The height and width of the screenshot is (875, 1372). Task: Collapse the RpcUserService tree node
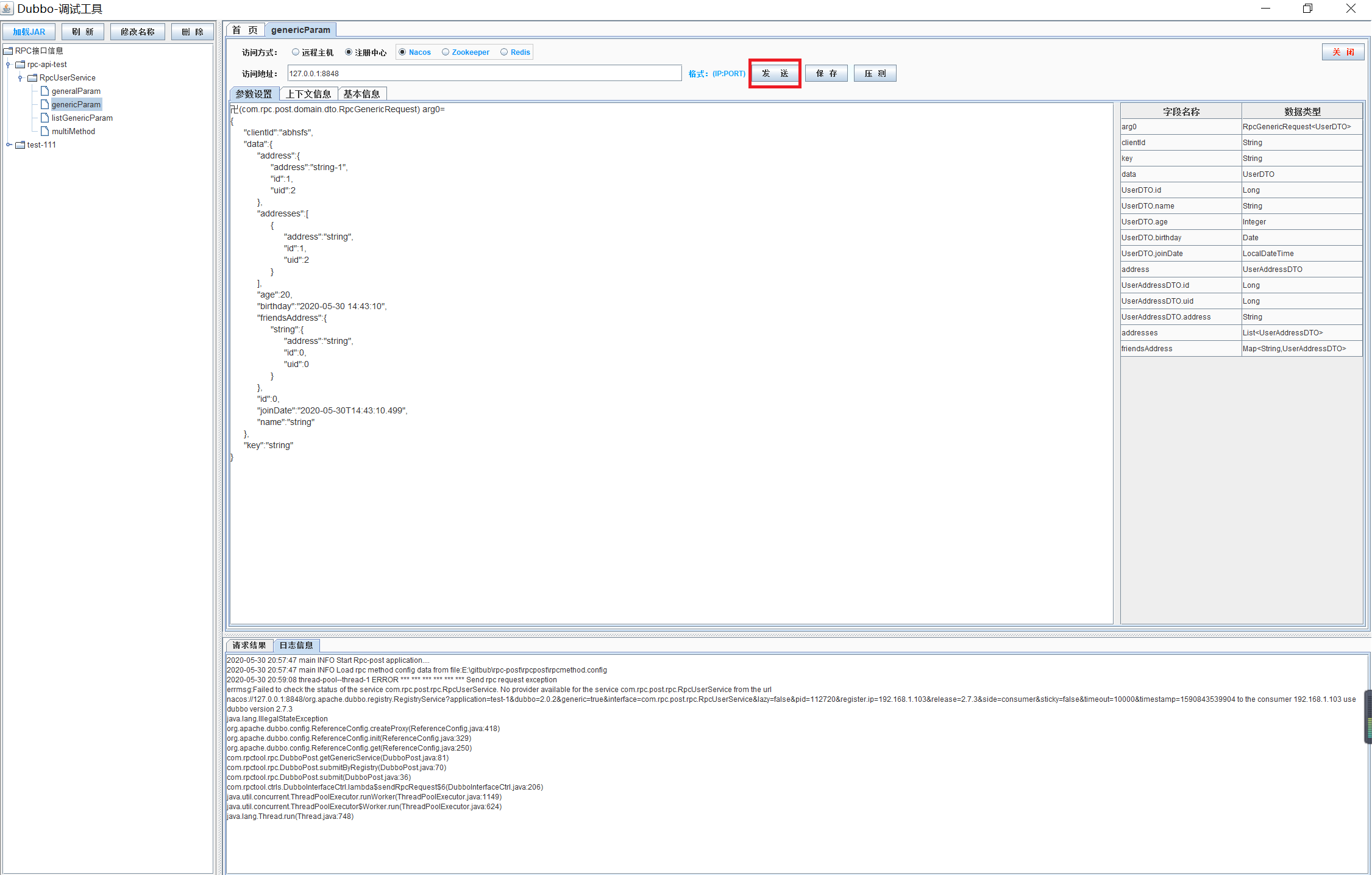pyautogui.click(x=20, y=77)
